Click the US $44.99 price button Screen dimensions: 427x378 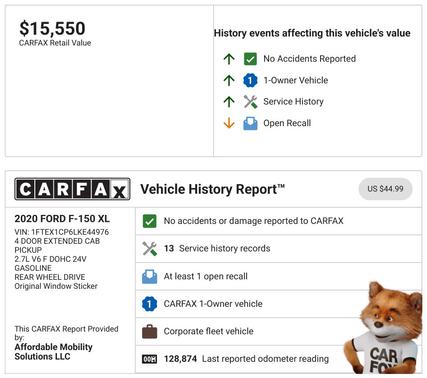click(385, 189)
